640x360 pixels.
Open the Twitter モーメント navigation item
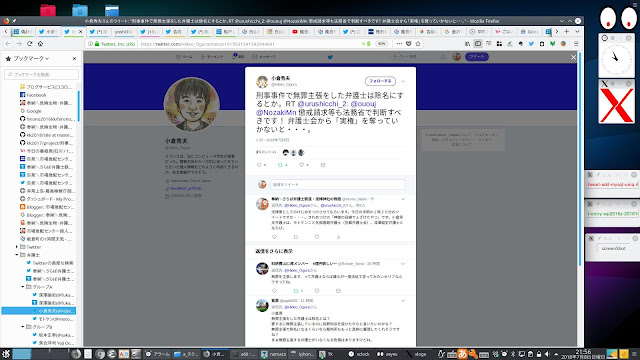click(x=212, y=57)
